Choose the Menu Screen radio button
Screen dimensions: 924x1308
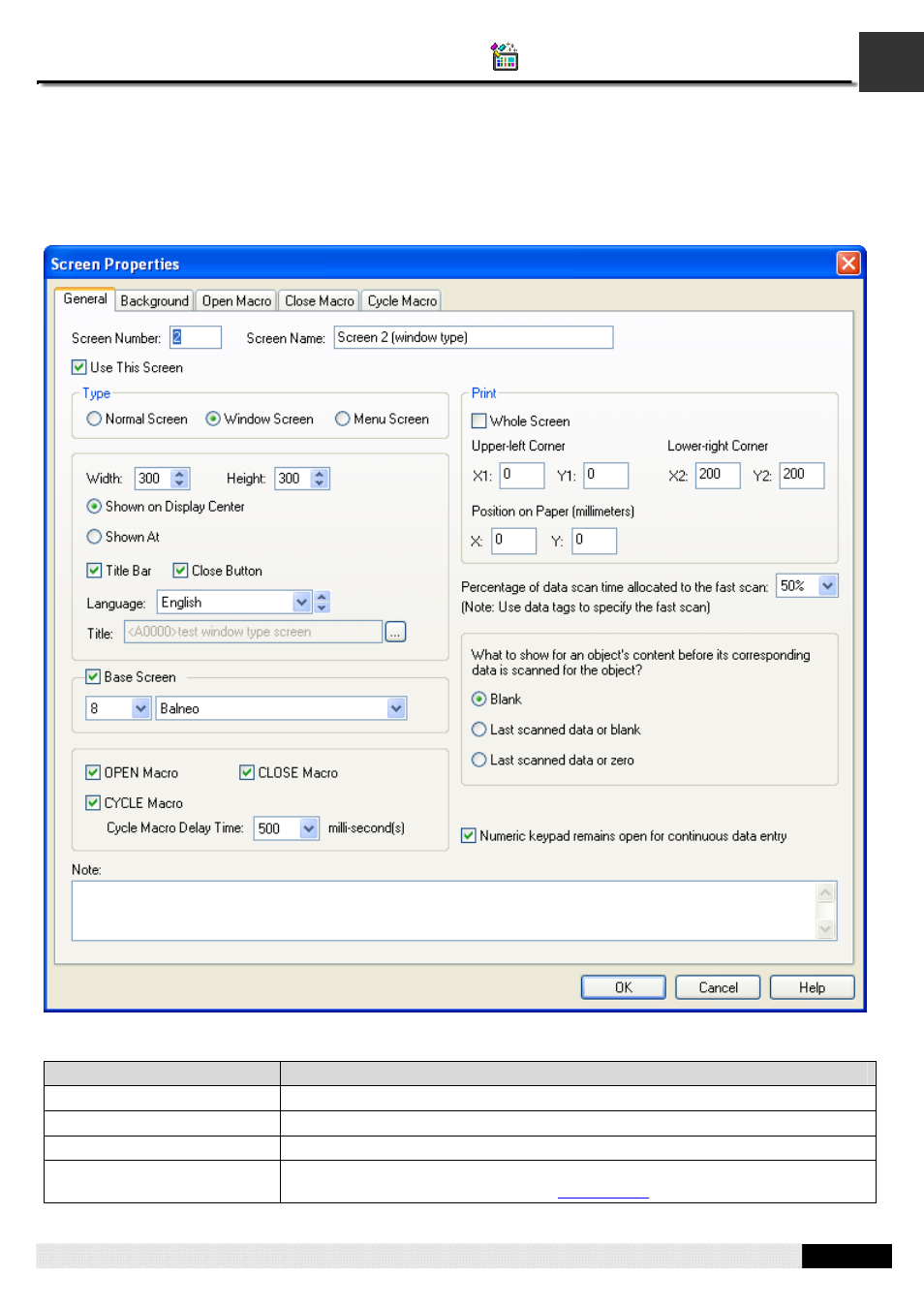[x=342, y=419]
